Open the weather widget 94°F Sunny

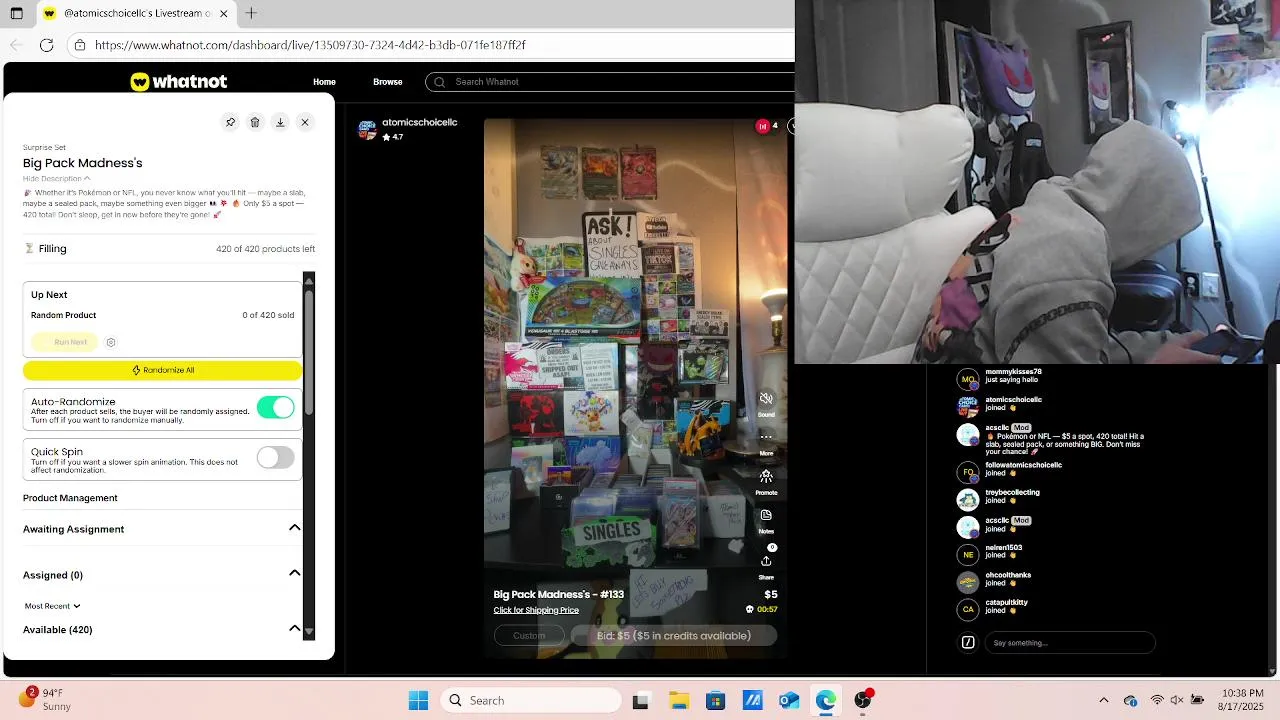click(45, 700)
